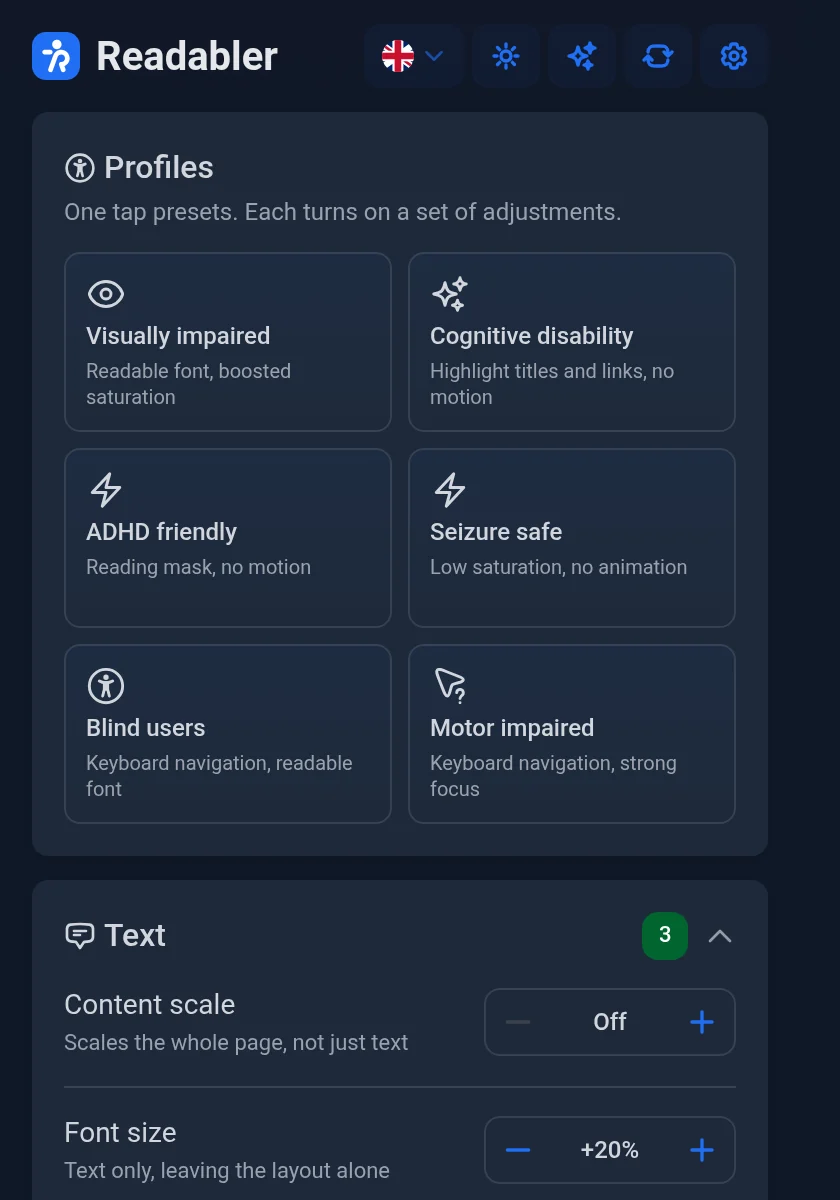
Task: Toggle the Cognitive disability profile
Action: [572, 342]
